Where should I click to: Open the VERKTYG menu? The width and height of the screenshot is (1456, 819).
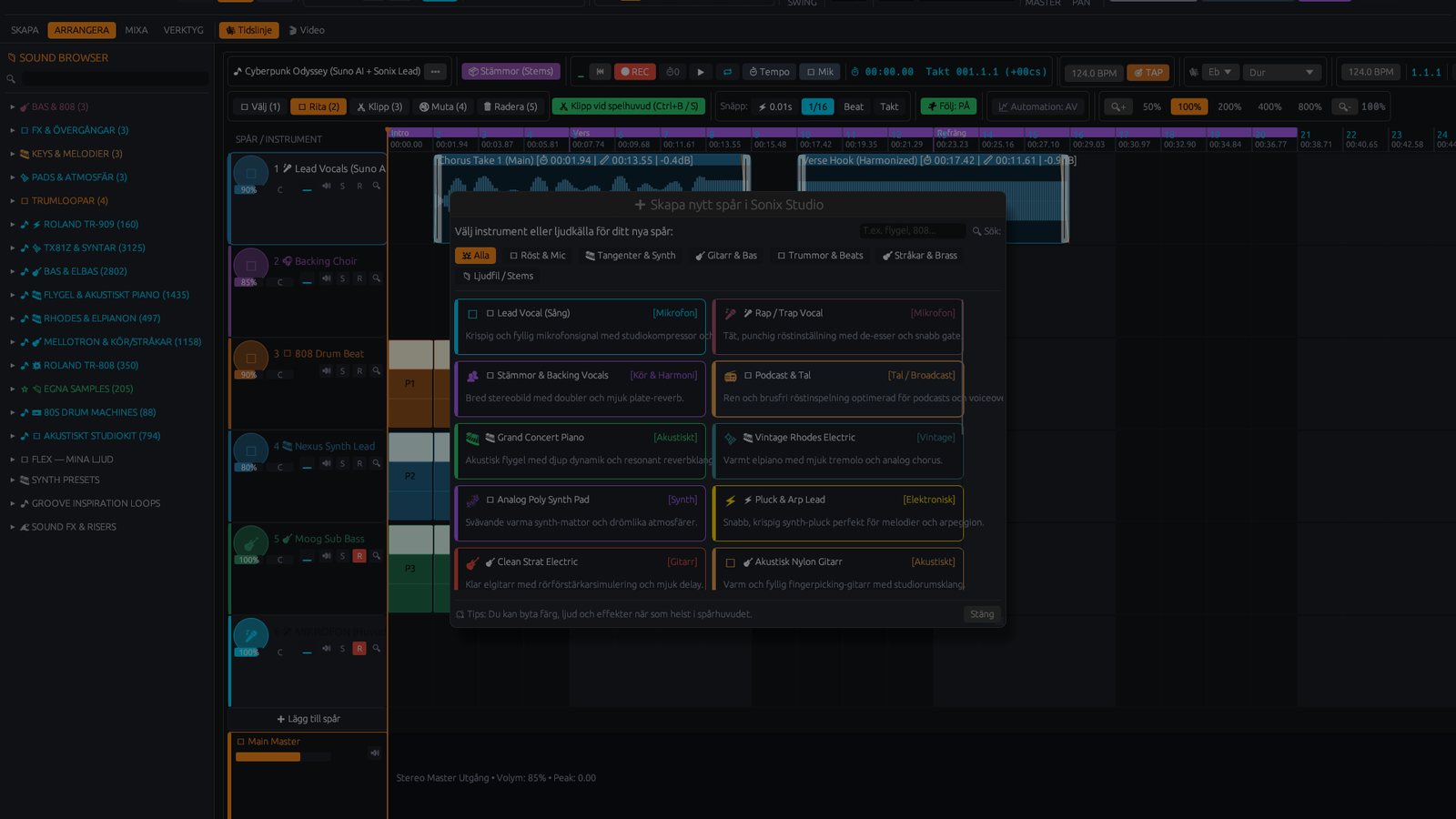[x=184, y=30]
